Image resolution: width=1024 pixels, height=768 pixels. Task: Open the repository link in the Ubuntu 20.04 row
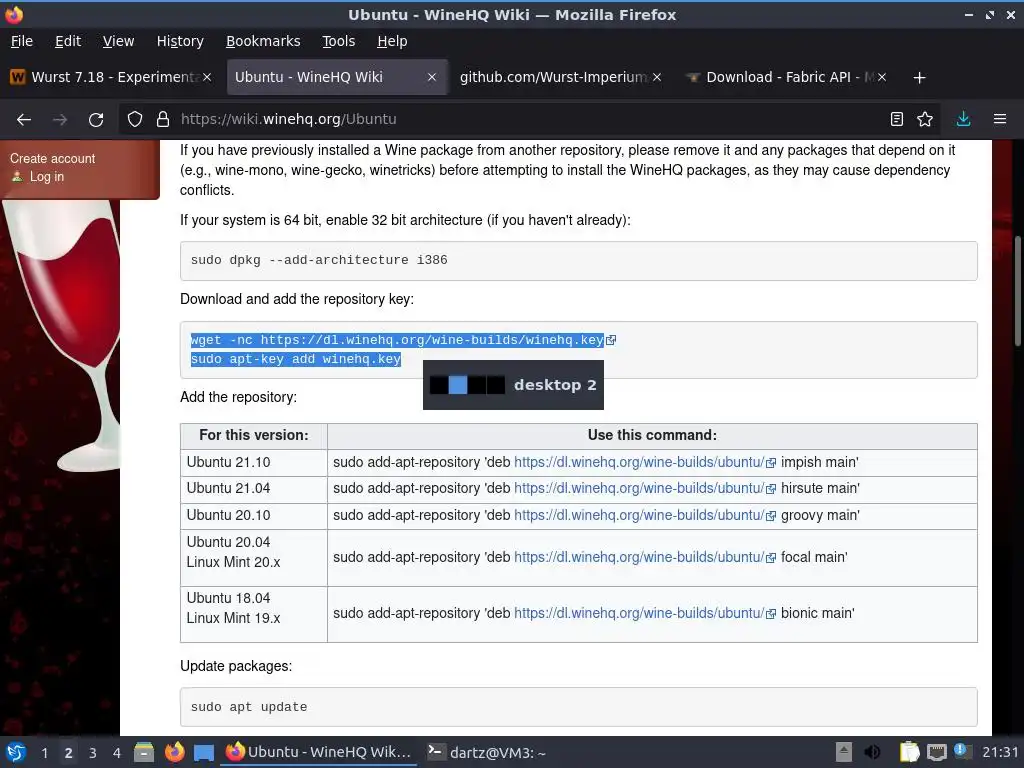[639, 557]
